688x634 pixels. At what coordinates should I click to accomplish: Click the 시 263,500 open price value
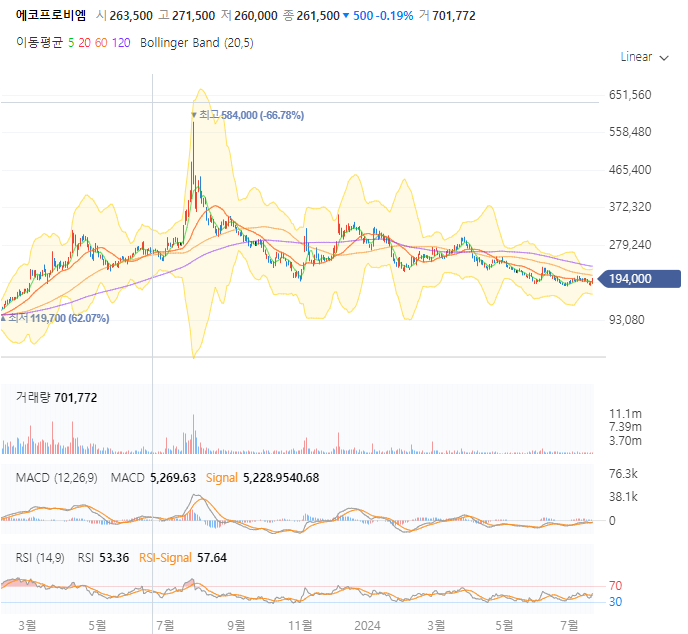tap(125, 16)
